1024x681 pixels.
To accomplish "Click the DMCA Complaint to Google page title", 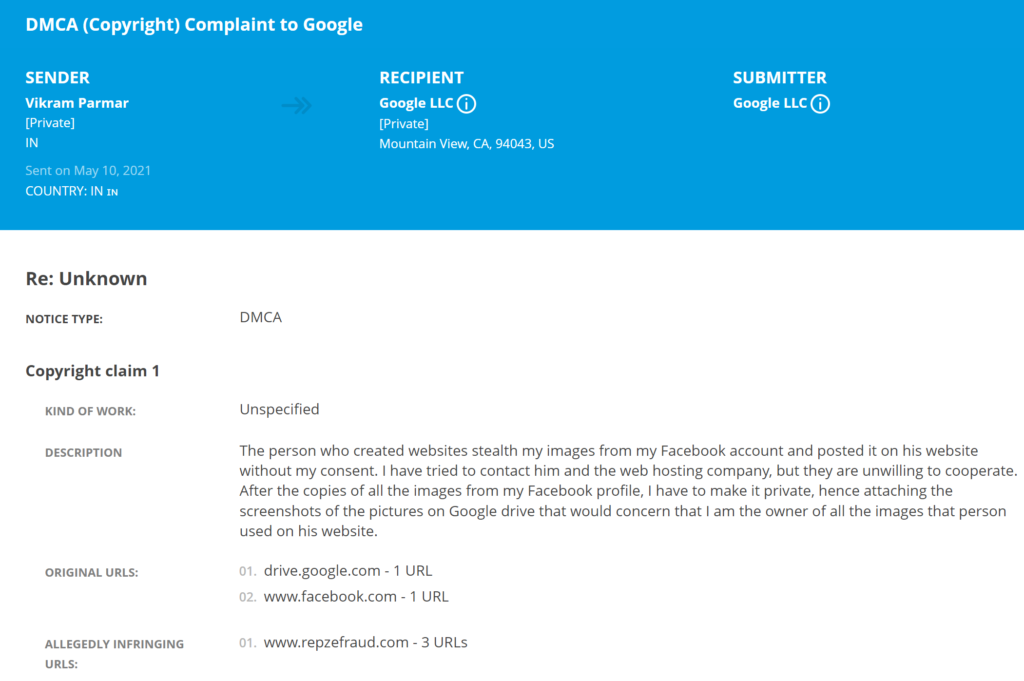I will point(194,25).
